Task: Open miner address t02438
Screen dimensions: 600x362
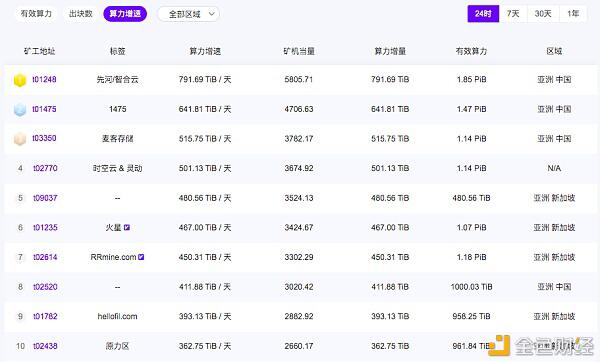Action: tap(45, 346)
